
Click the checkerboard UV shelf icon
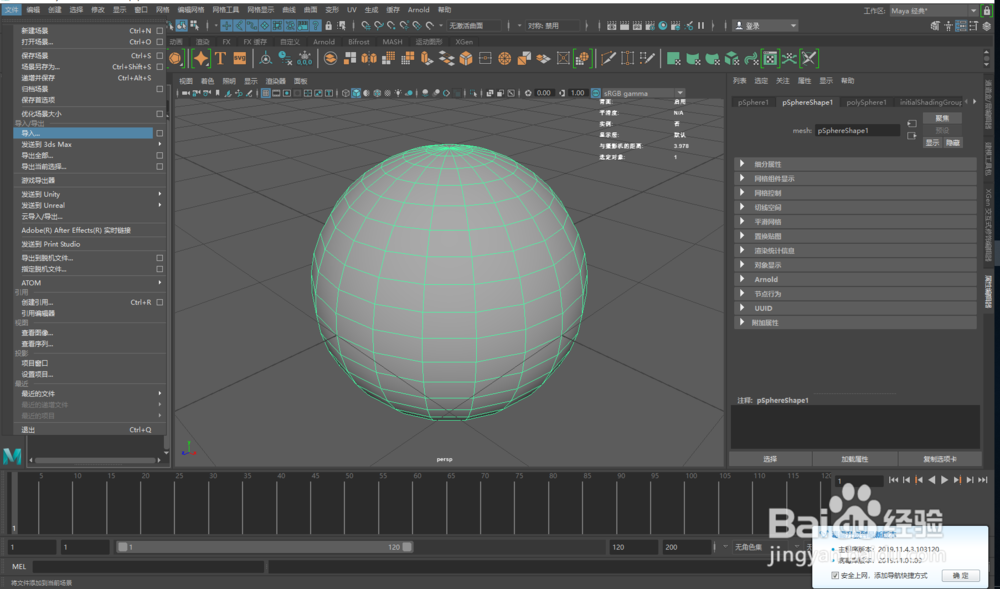click(770, 59)
